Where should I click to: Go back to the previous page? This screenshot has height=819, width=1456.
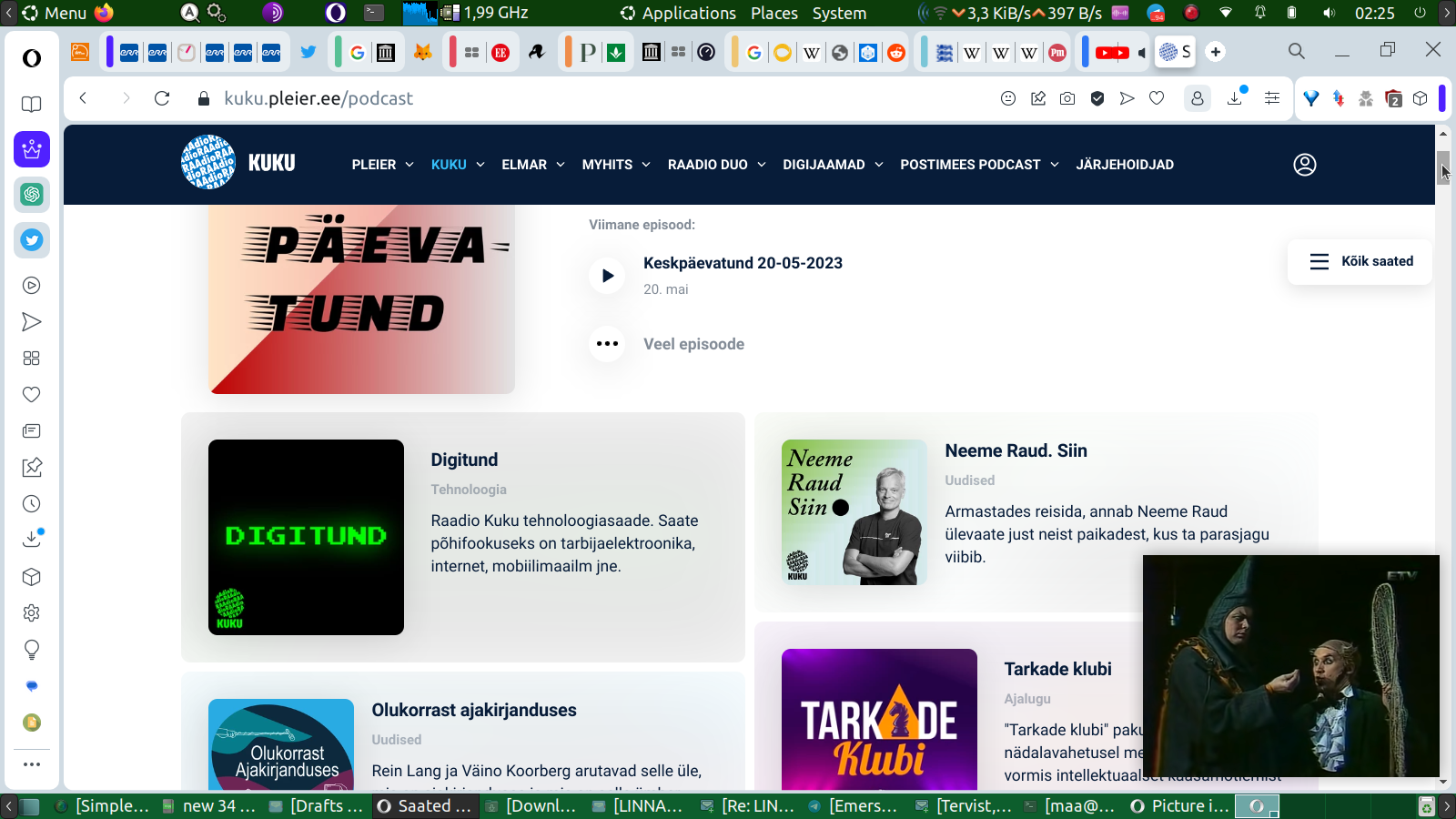coord(83,98)
